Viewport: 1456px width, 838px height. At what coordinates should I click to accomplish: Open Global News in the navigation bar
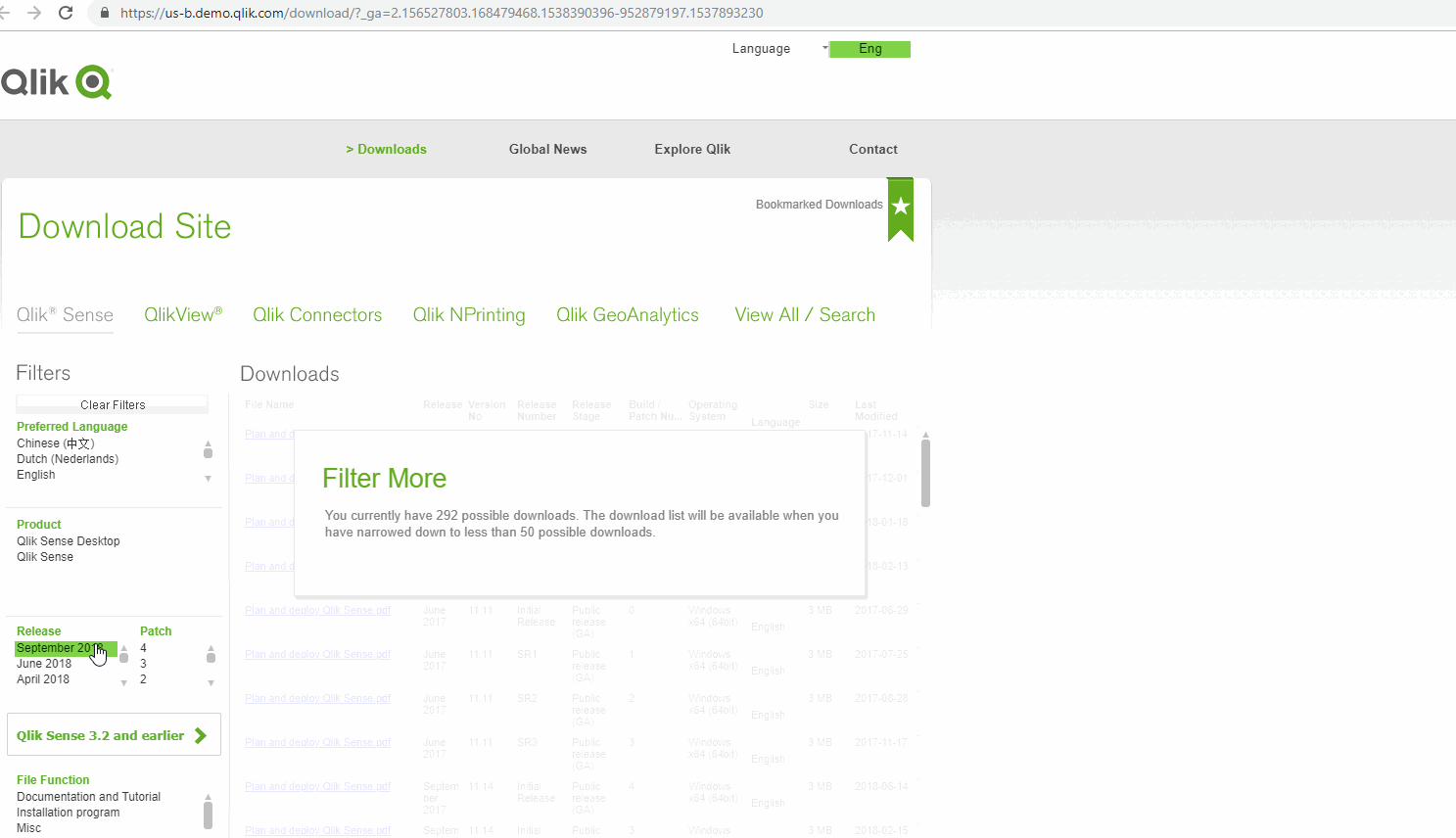pos(547,149)
